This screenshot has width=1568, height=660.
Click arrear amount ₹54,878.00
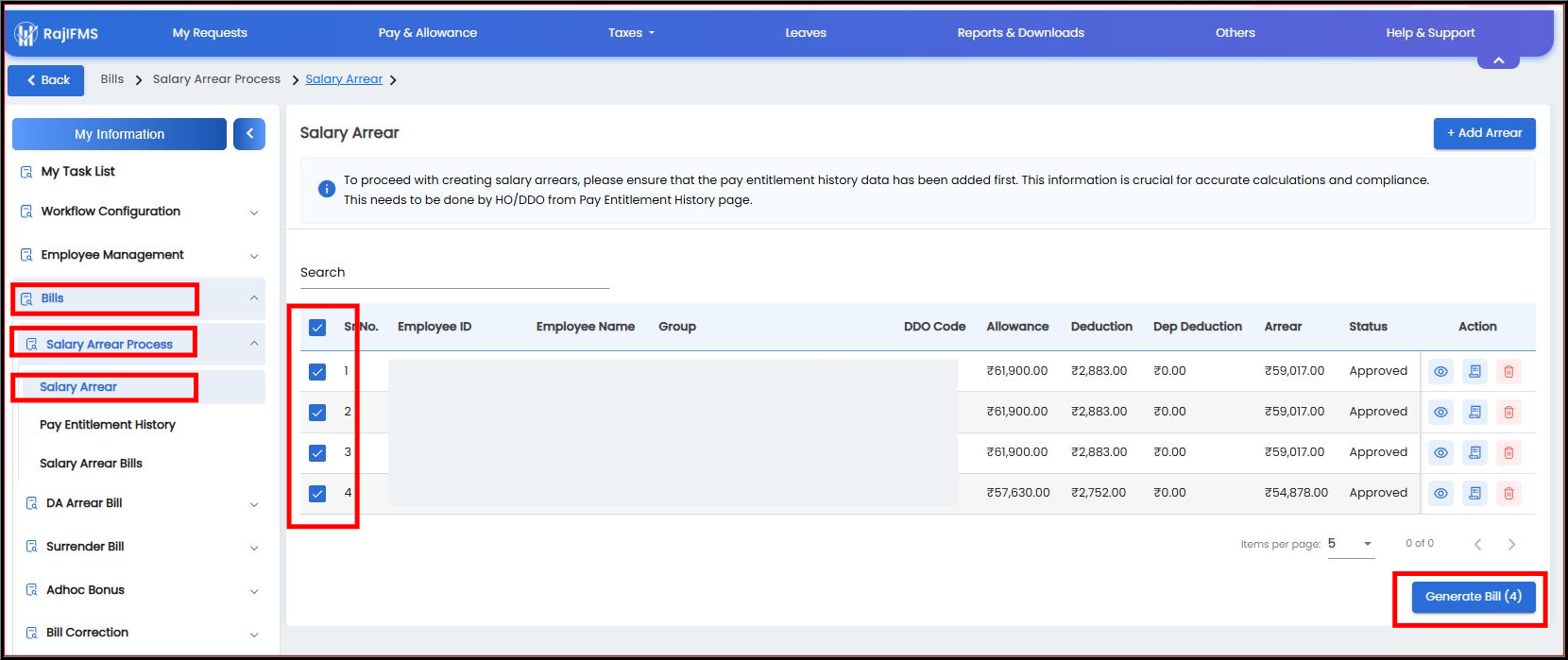tap(1296, 493)
